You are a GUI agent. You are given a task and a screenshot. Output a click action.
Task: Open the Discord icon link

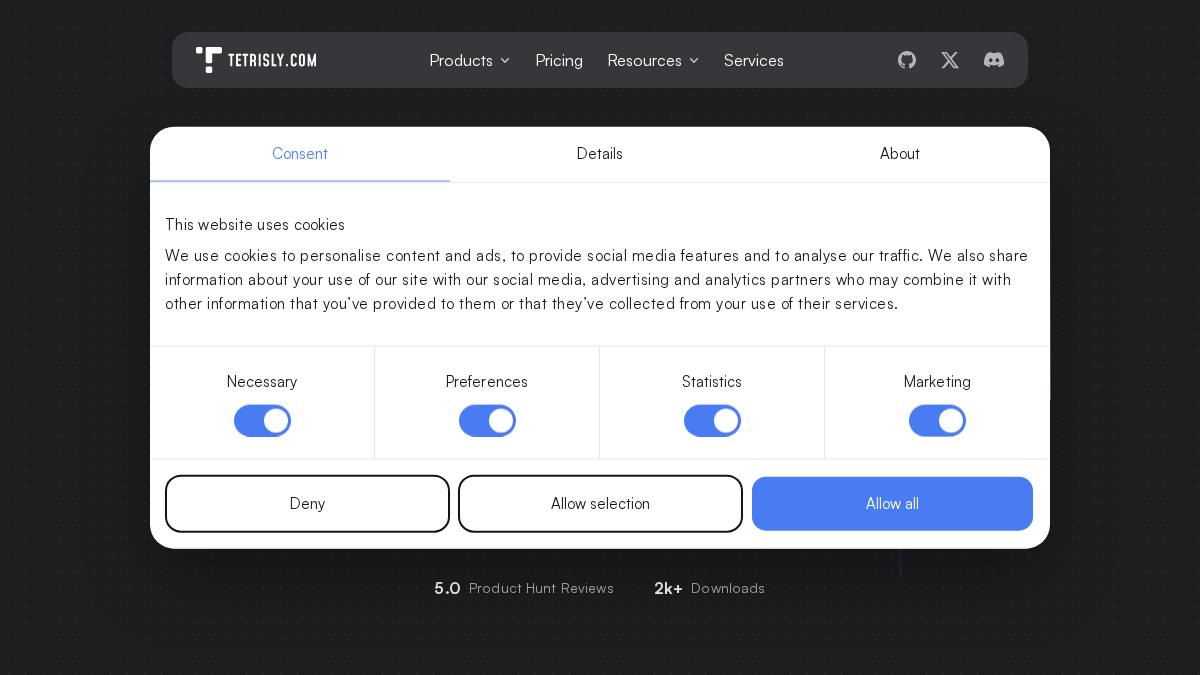[994, 60]
